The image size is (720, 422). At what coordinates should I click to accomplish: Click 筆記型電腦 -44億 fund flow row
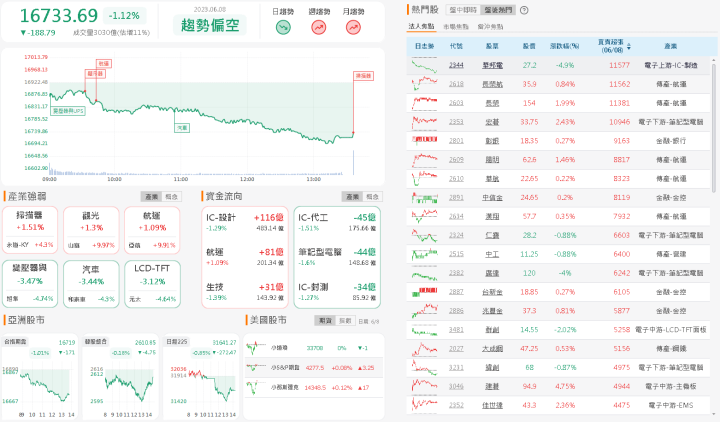[337, 257]
